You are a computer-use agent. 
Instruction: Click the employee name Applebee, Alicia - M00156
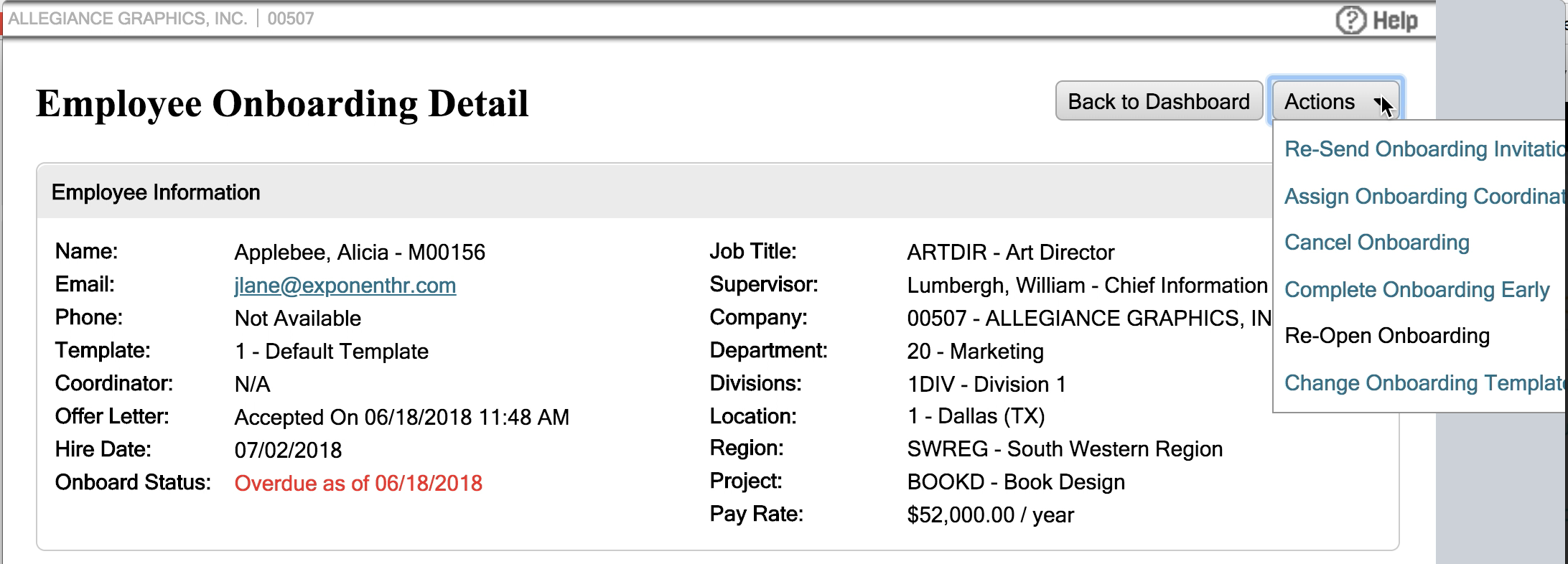tap(360, 253)
